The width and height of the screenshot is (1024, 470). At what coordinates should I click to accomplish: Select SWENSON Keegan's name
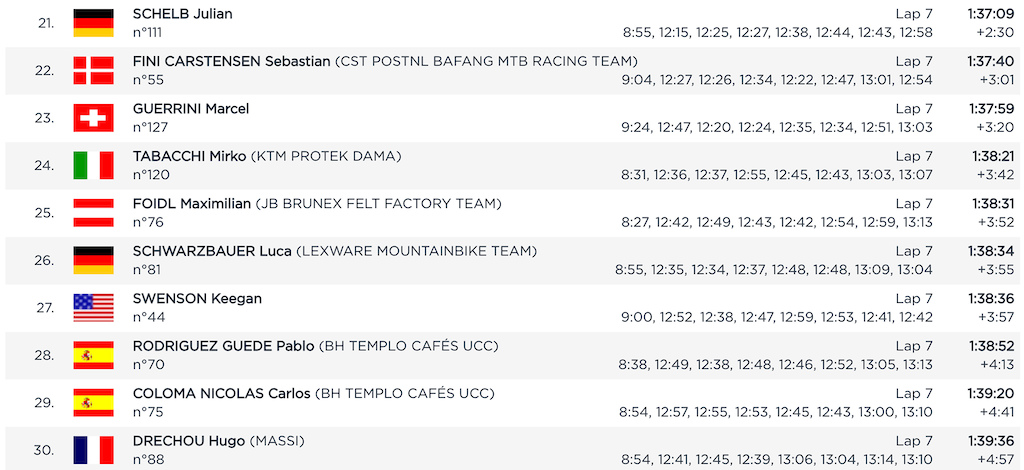tap(197, 298)
